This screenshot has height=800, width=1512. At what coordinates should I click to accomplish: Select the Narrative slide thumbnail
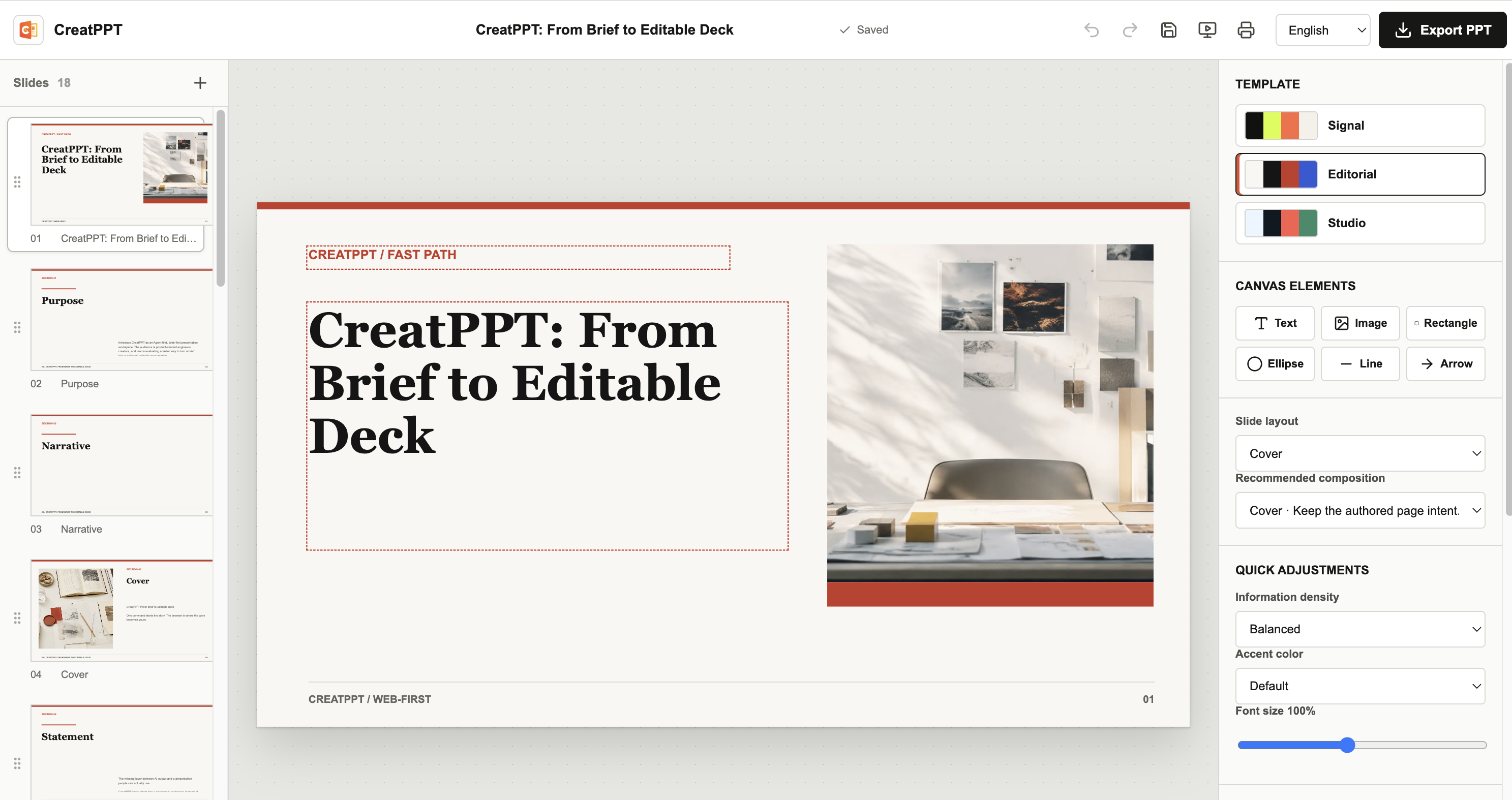[122, 465]
